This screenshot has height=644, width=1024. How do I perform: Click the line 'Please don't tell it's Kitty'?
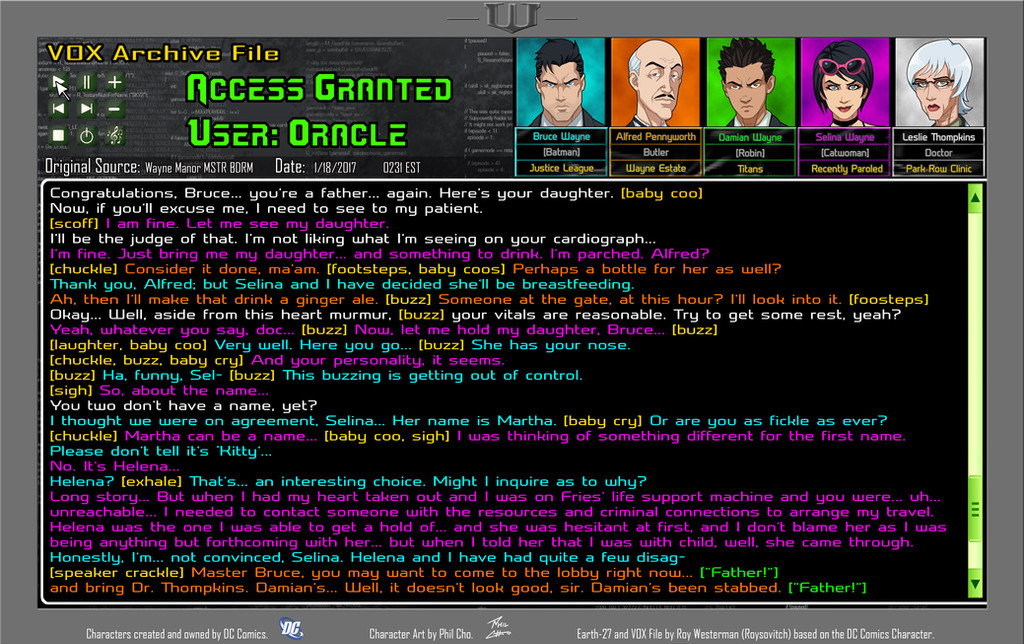161,451
